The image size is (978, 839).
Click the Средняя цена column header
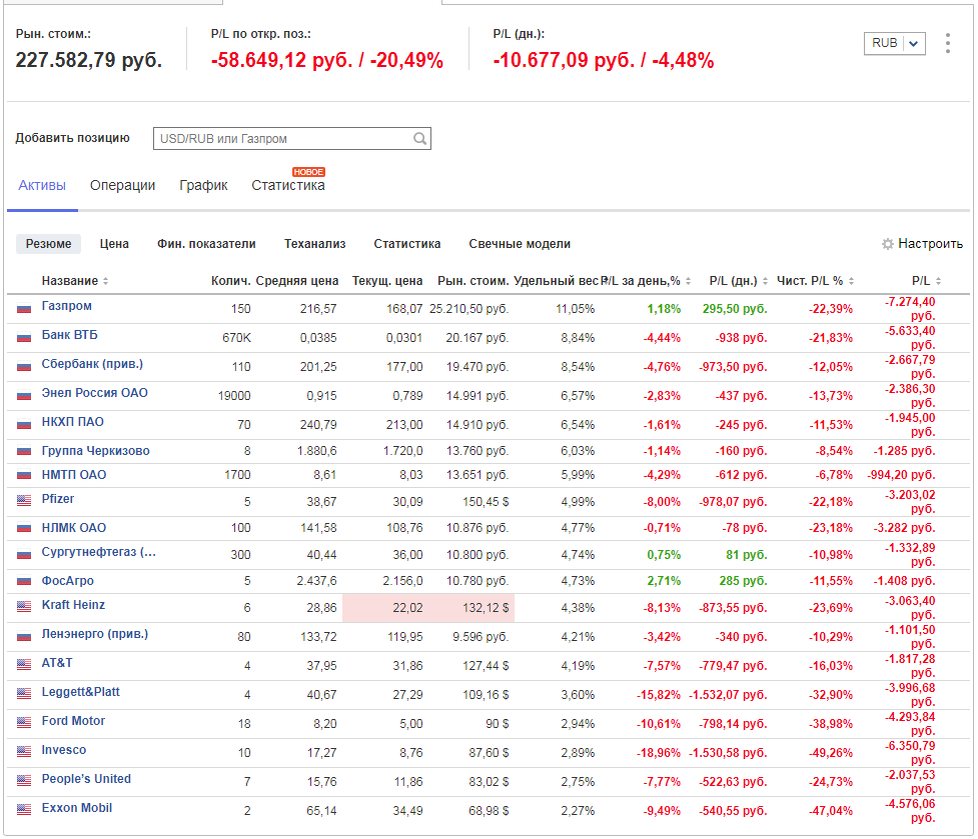297,281
